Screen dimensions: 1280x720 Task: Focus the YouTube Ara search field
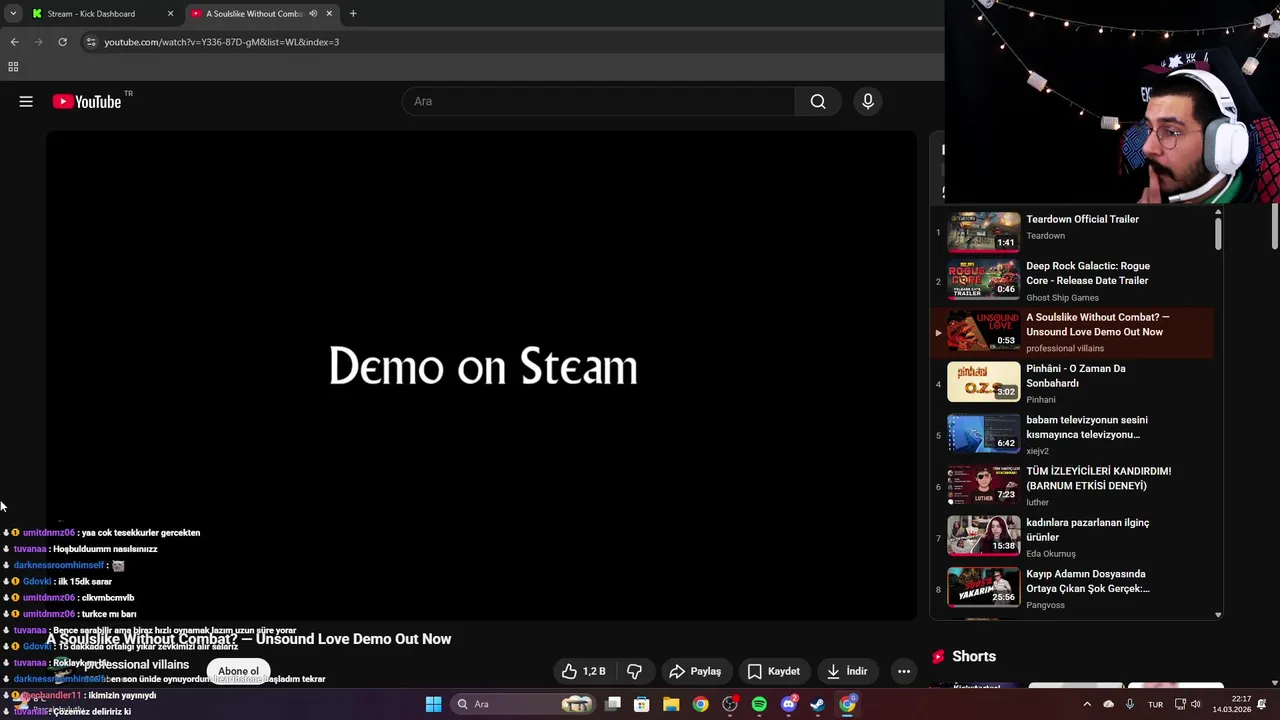[x=598, y=101]
